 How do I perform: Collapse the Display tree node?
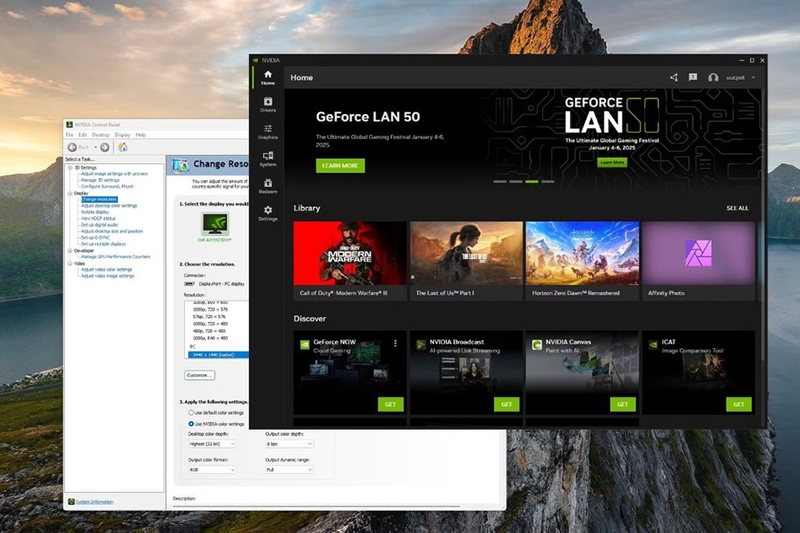[70, 193]
